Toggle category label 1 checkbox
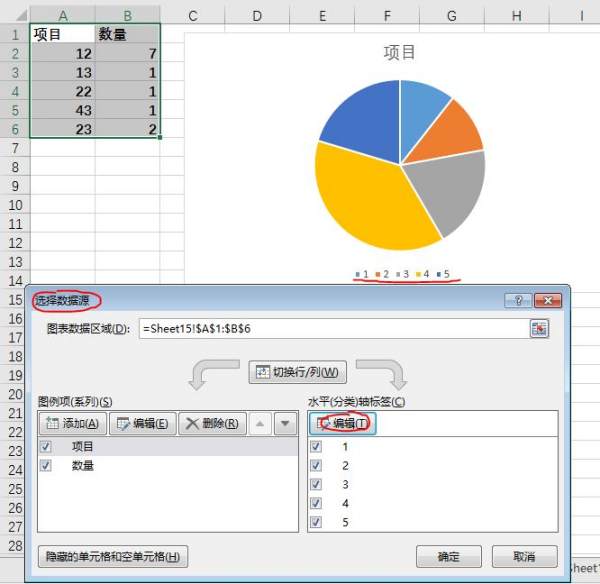Screen dimensions: 600x584 [316, 447]
